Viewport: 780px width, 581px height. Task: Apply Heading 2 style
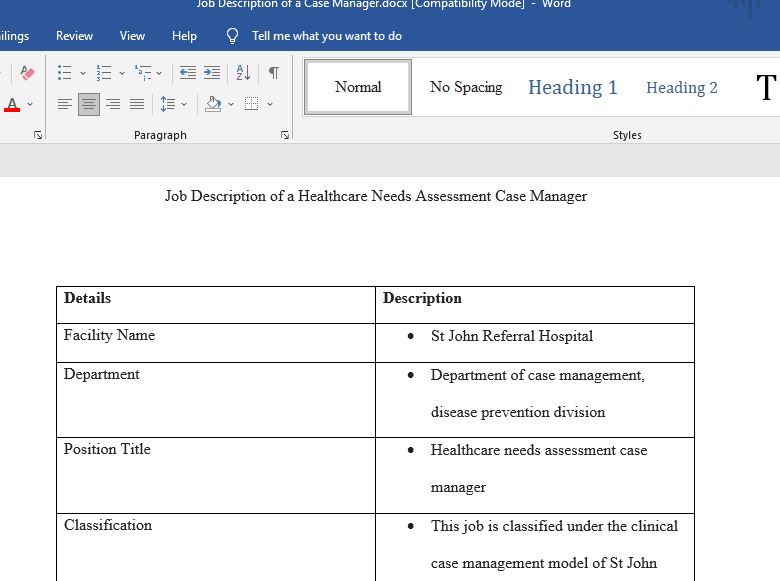coord(682,88)
